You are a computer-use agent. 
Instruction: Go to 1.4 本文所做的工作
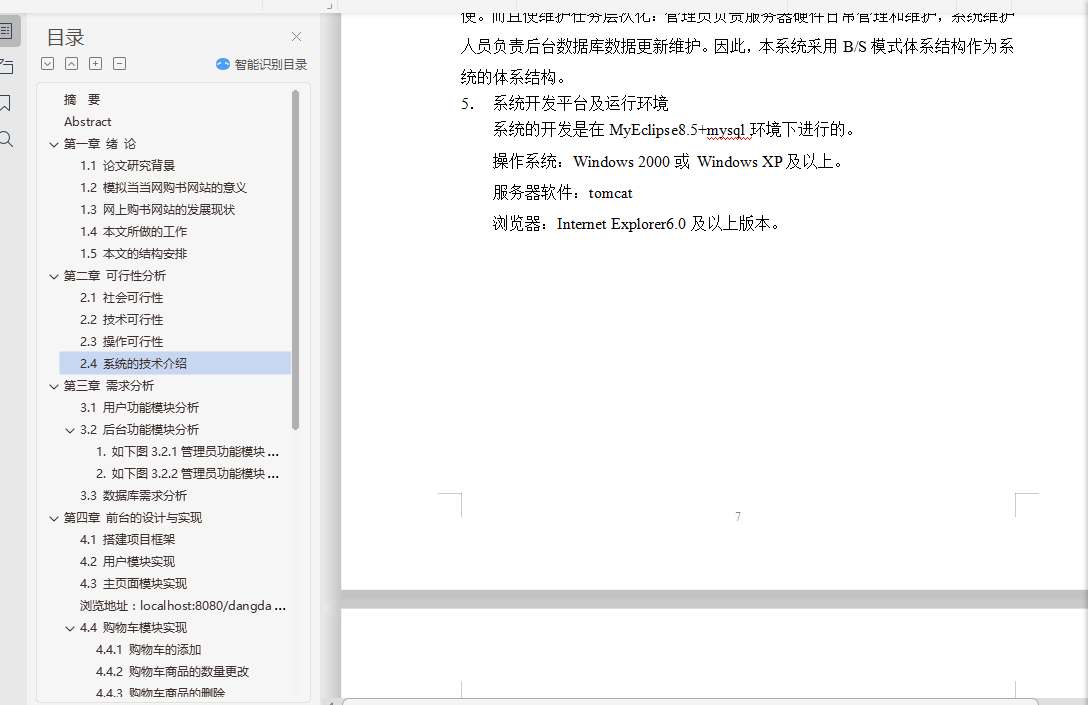coord(133,232)
